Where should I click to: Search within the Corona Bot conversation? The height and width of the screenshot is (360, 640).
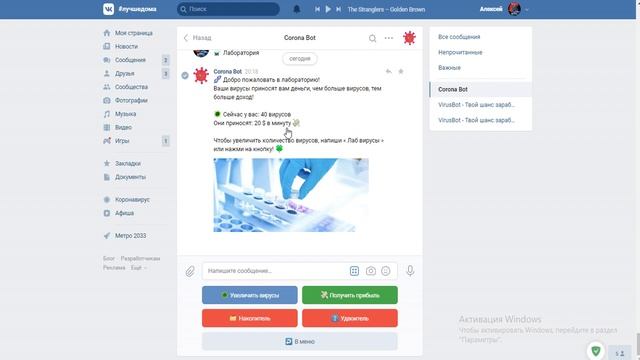(372, 38)
